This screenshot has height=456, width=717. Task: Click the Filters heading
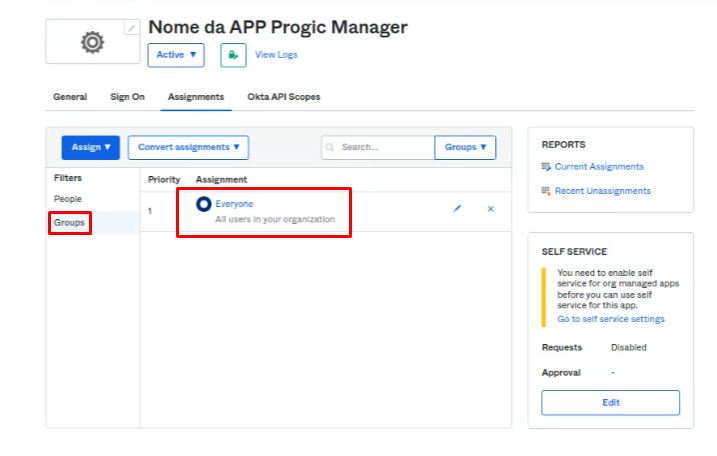tap(68, 178)
